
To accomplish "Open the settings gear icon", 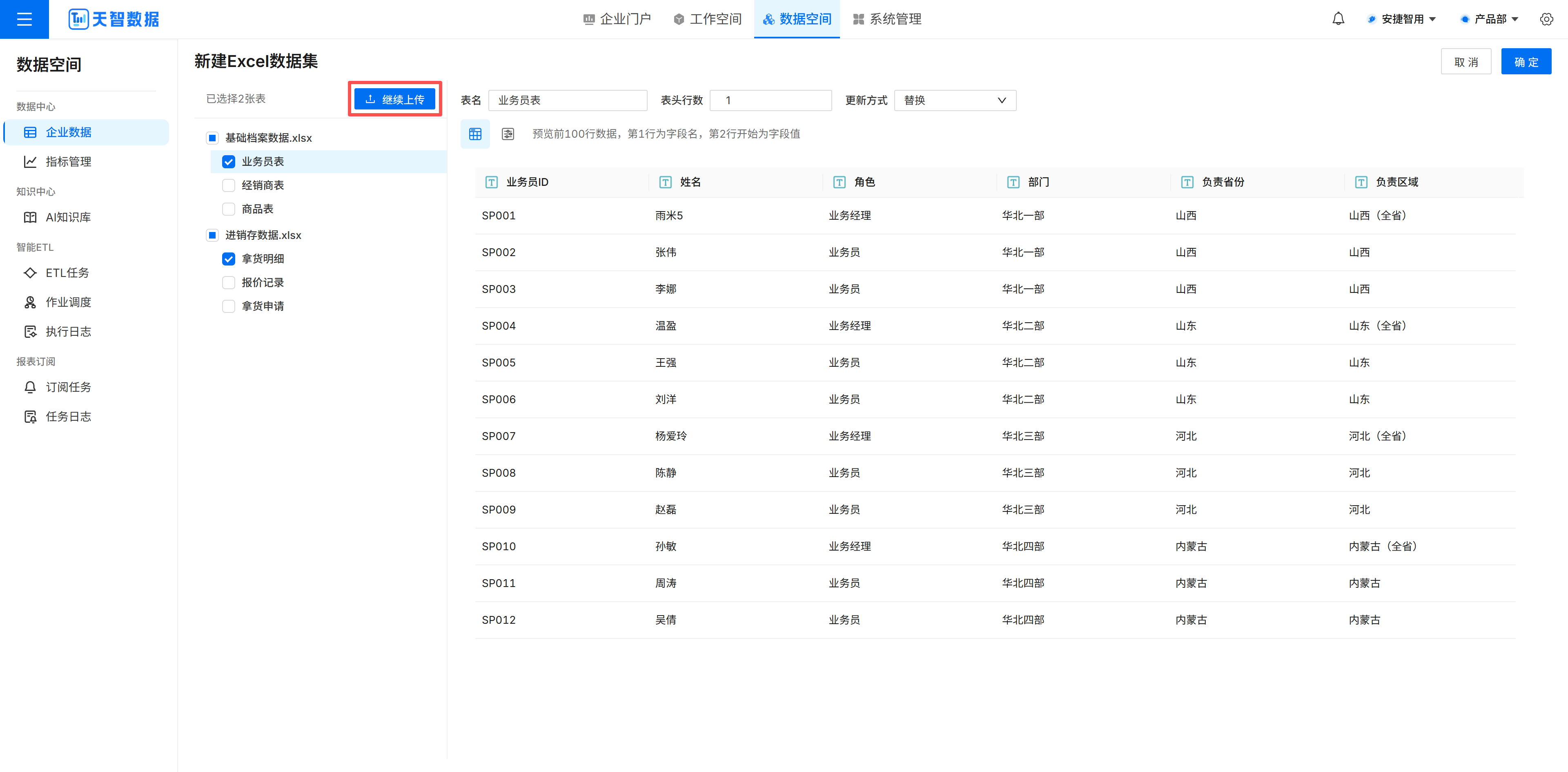I will [x=1546, y=20].
